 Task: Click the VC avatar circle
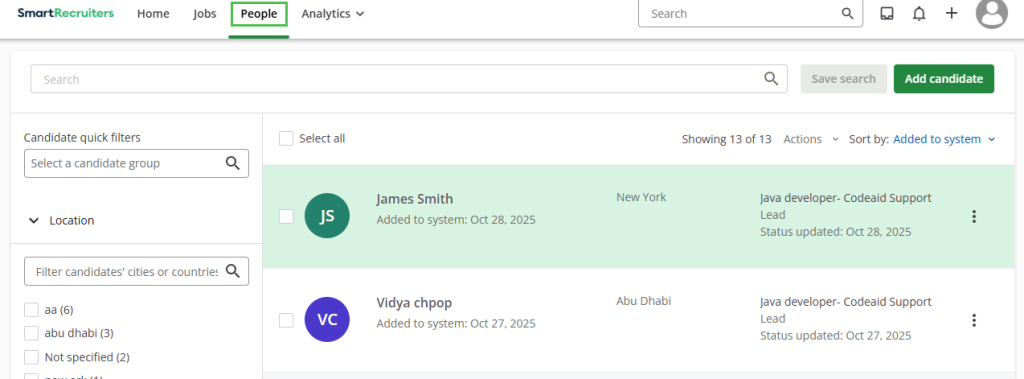[327, 320]
